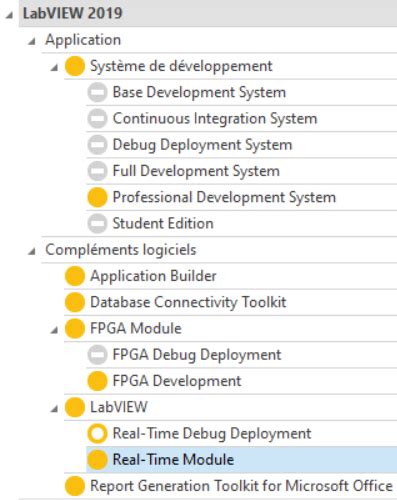Viewport: 397px width, 500px height.
Task: Select Database Connectivity Toolkit row
Action: tap(231, 302)
